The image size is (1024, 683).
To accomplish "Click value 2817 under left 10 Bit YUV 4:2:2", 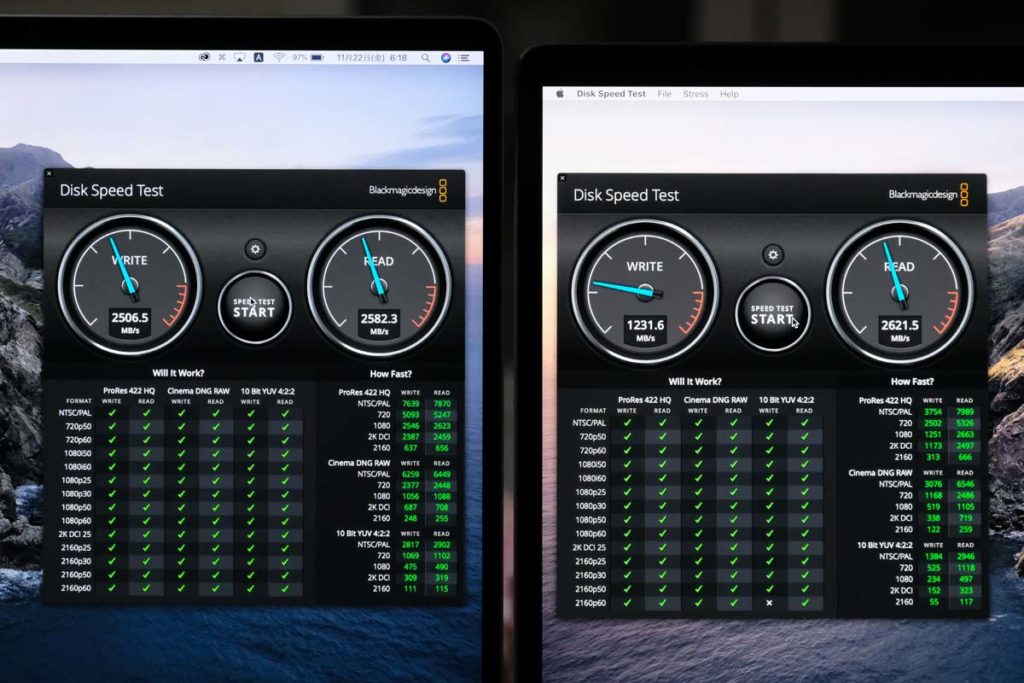I will [x=410, y=545].
